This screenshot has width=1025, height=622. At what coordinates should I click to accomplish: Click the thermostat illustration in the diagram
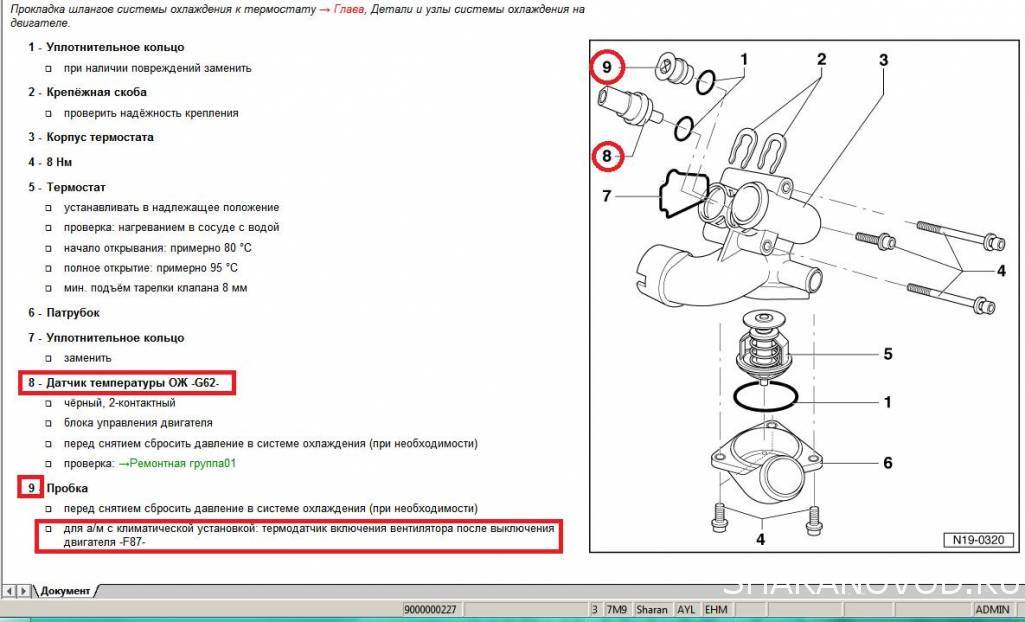point(765,347)
